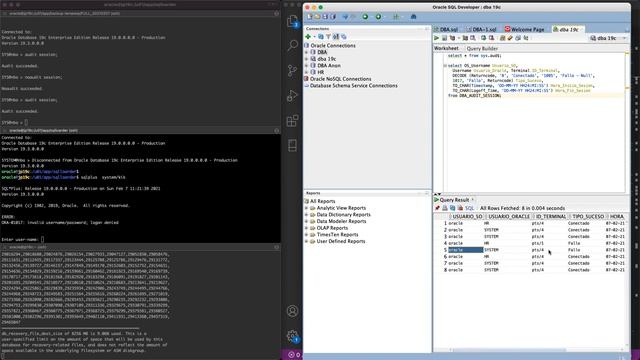
Task: Click the Run Script icon in worksheet toolbar
Action: point(444,38)
